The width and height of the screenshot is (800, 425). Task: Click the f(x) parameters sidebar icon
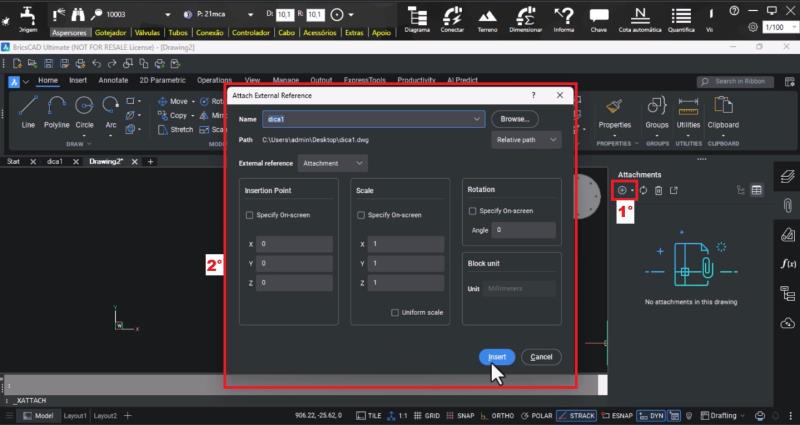pyautogui.click(x=787, y=263)
